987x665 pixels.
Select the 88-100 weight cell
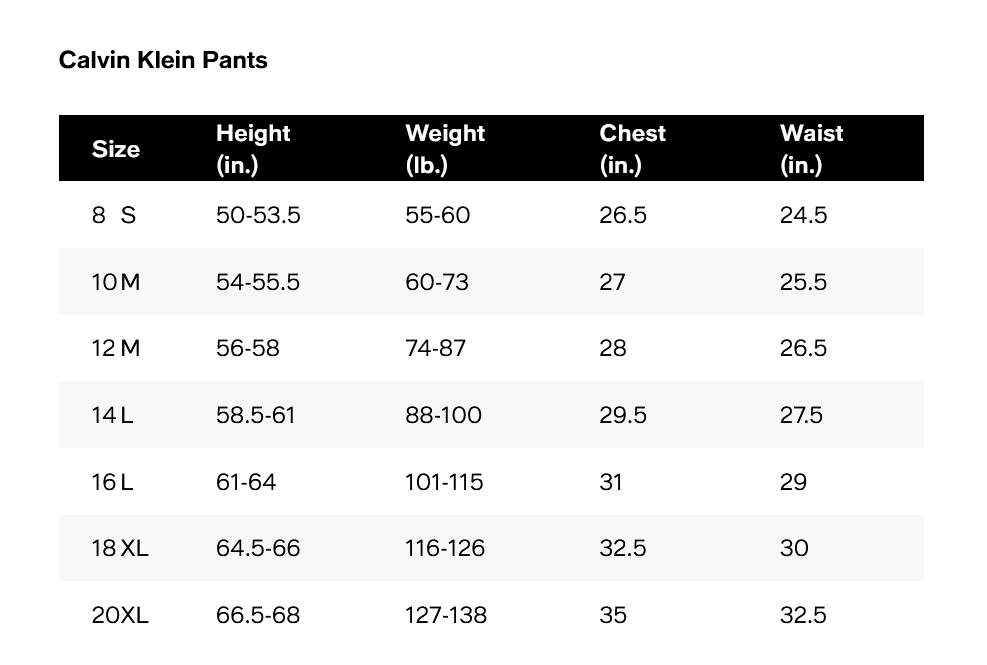pyautogui.click(x=443, y=415)
